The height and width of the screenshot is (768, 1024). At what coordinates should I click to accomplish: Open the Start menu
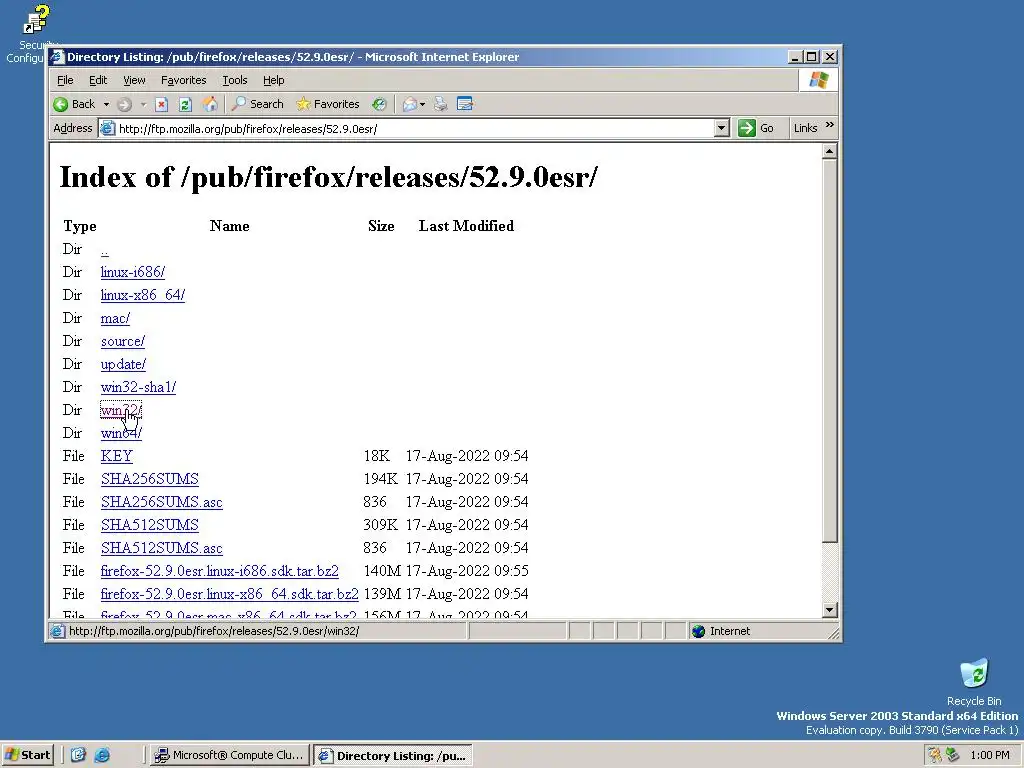27,755
